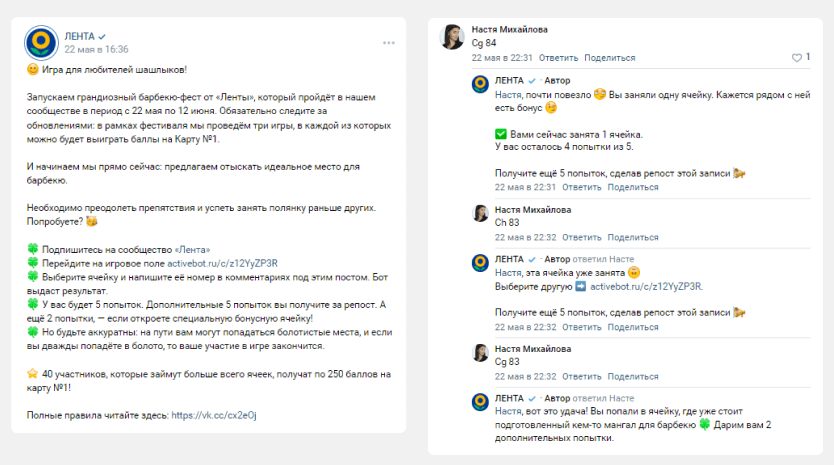The width and height of the screenshot is (834, 465).
Task: Open the ЛЕНТА community name in the post header
Action: 79,36
